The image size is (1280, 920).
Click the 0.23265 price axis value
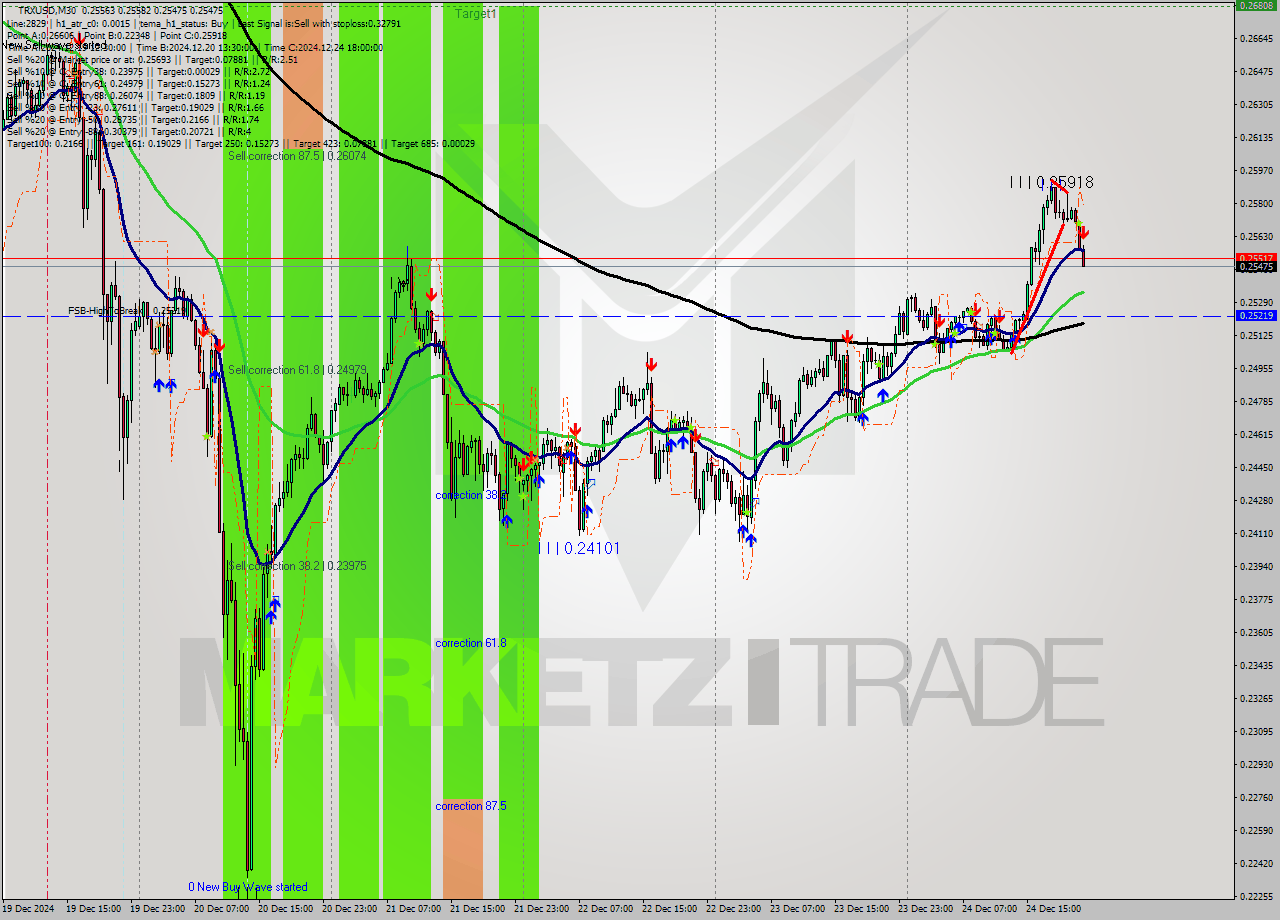tap(1257, 698)
